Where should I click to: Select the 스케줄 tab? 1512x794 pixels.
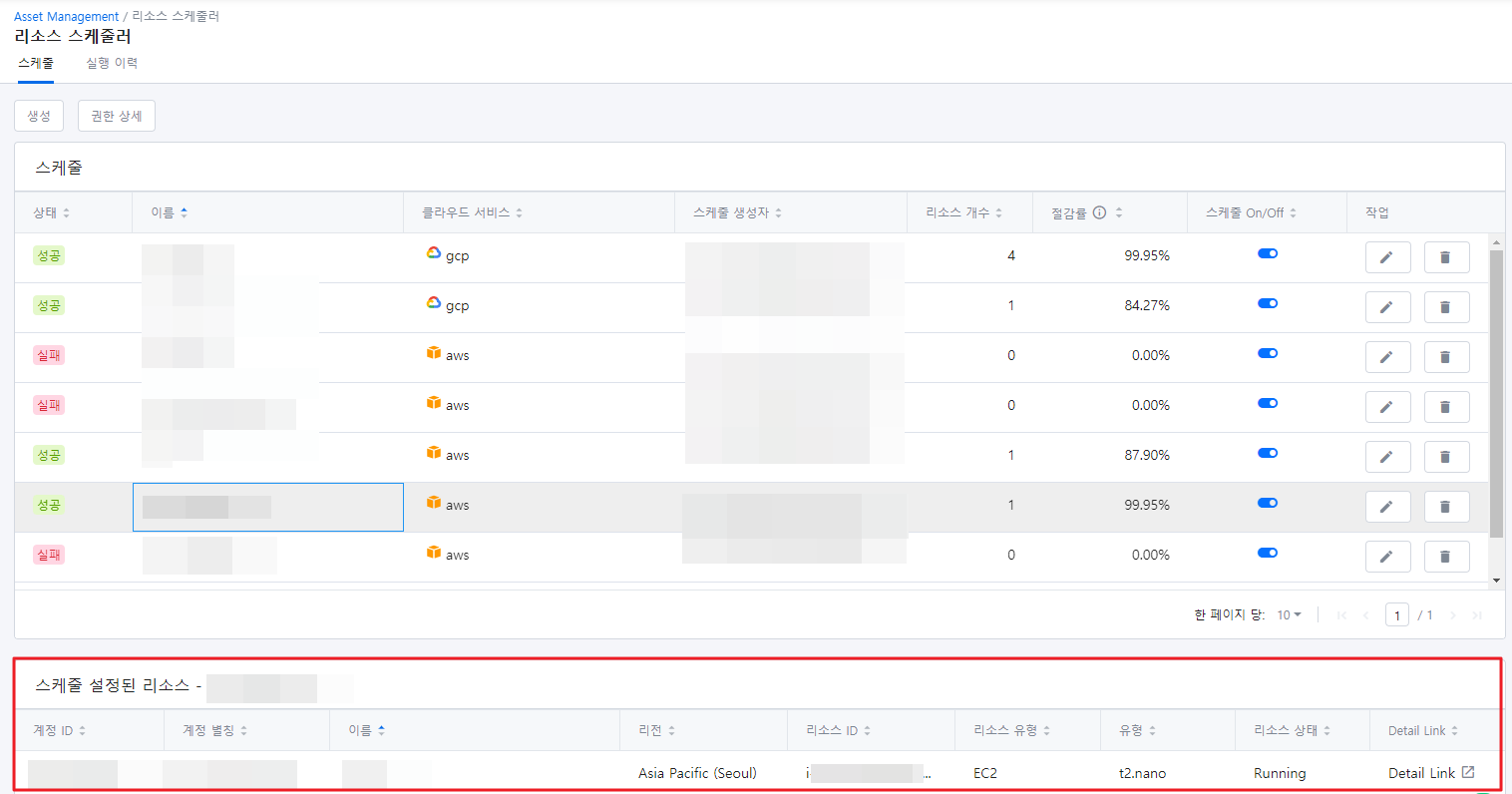coord(36,63)
